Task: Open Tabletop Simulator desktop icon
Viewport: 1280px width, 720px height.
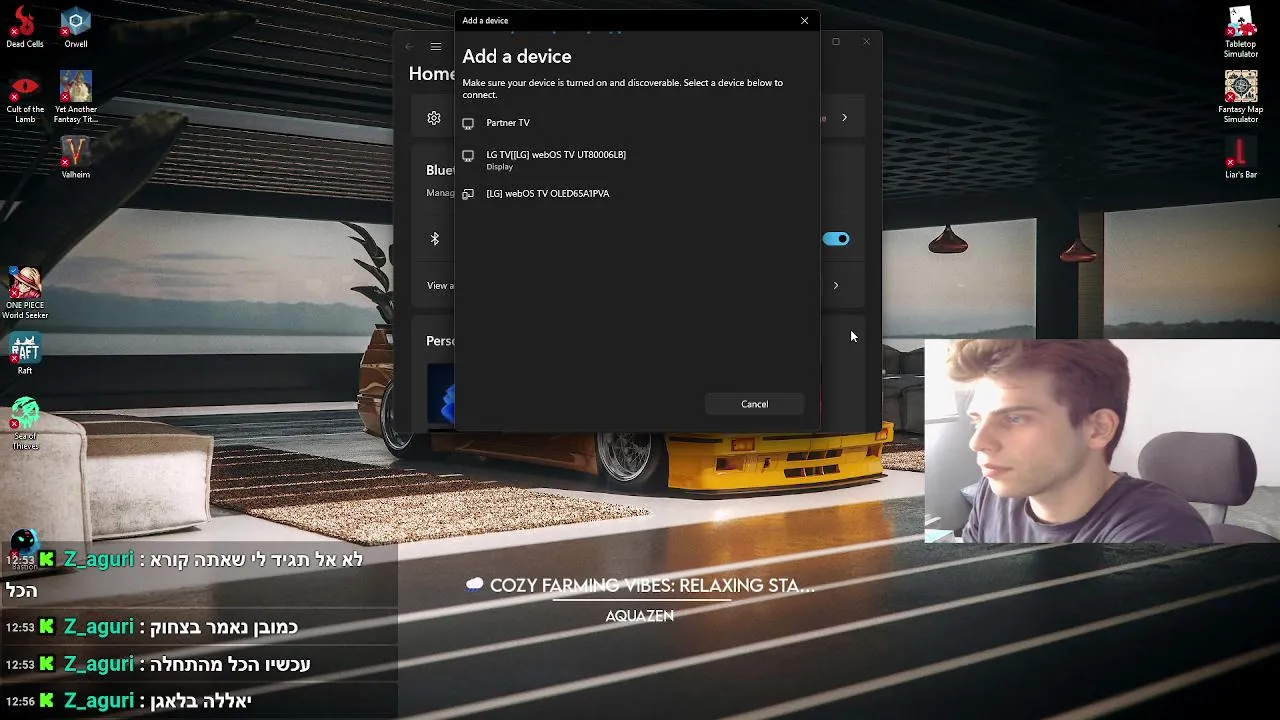Action: pyautogui.click(x=1241, y=32)
